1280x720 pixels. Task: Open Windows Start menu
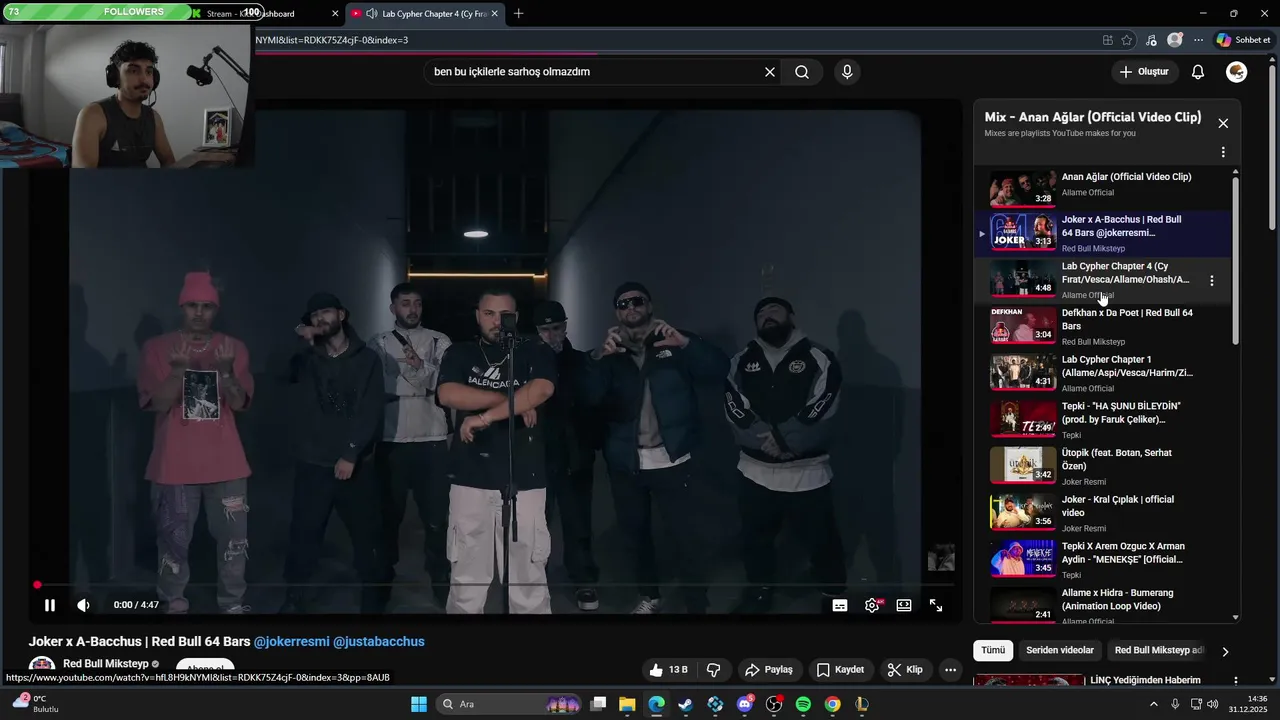click(x=419, y=704)
